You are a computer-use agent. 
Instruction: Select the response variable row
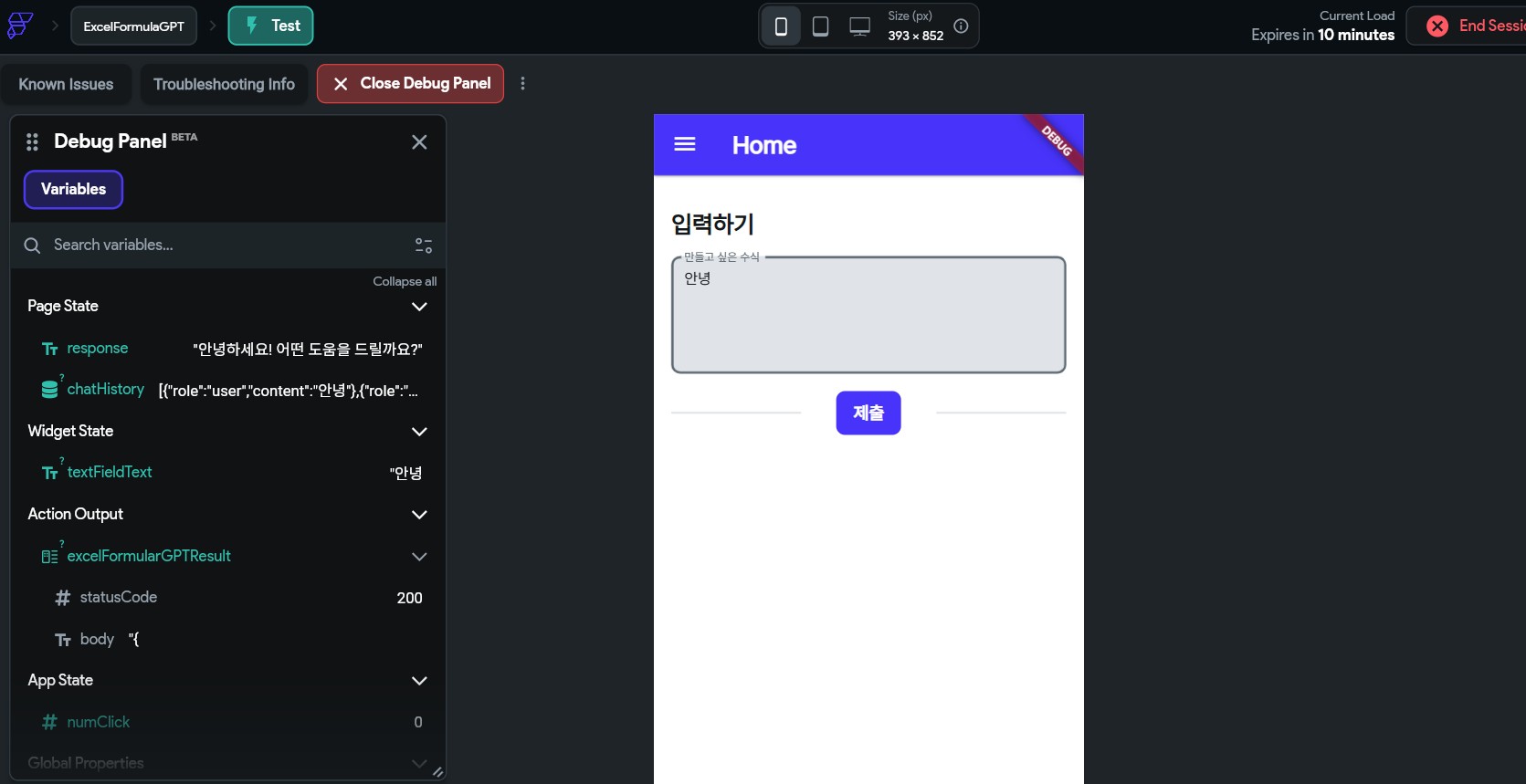click(x=228, y=349)
